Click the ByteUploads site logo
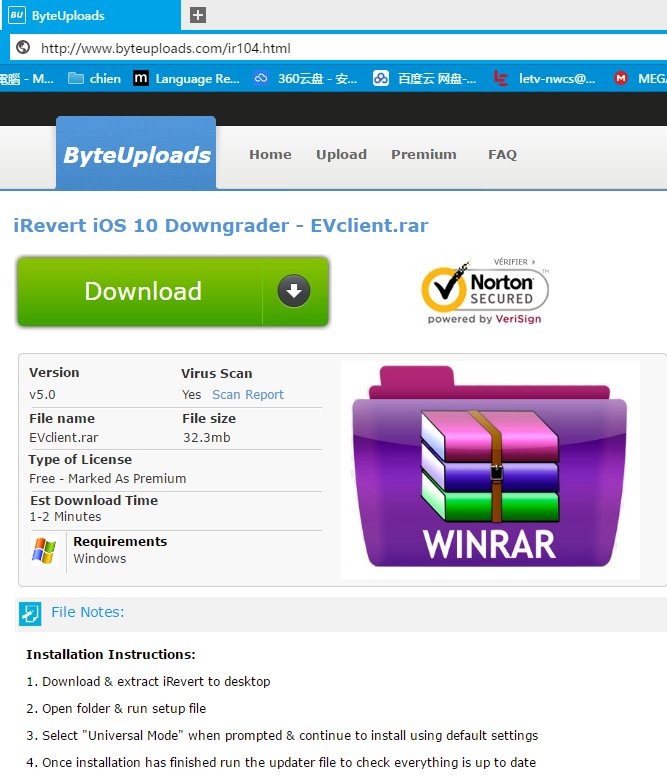 [x=136, y=154]
